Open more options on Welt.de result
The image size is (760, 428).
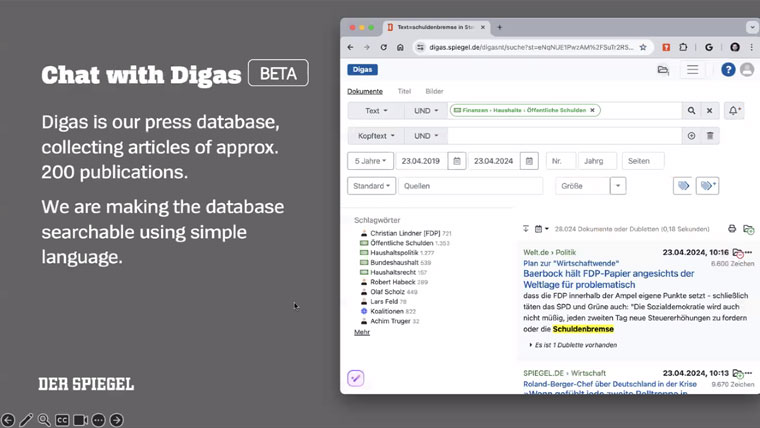click(x=749, y=252)
